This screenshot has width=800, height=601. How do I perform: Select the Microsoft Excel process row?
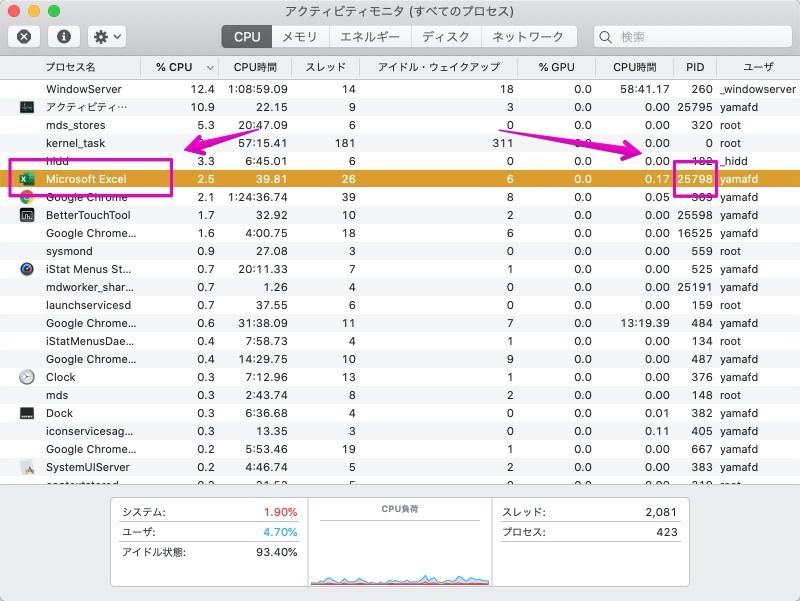400,179
